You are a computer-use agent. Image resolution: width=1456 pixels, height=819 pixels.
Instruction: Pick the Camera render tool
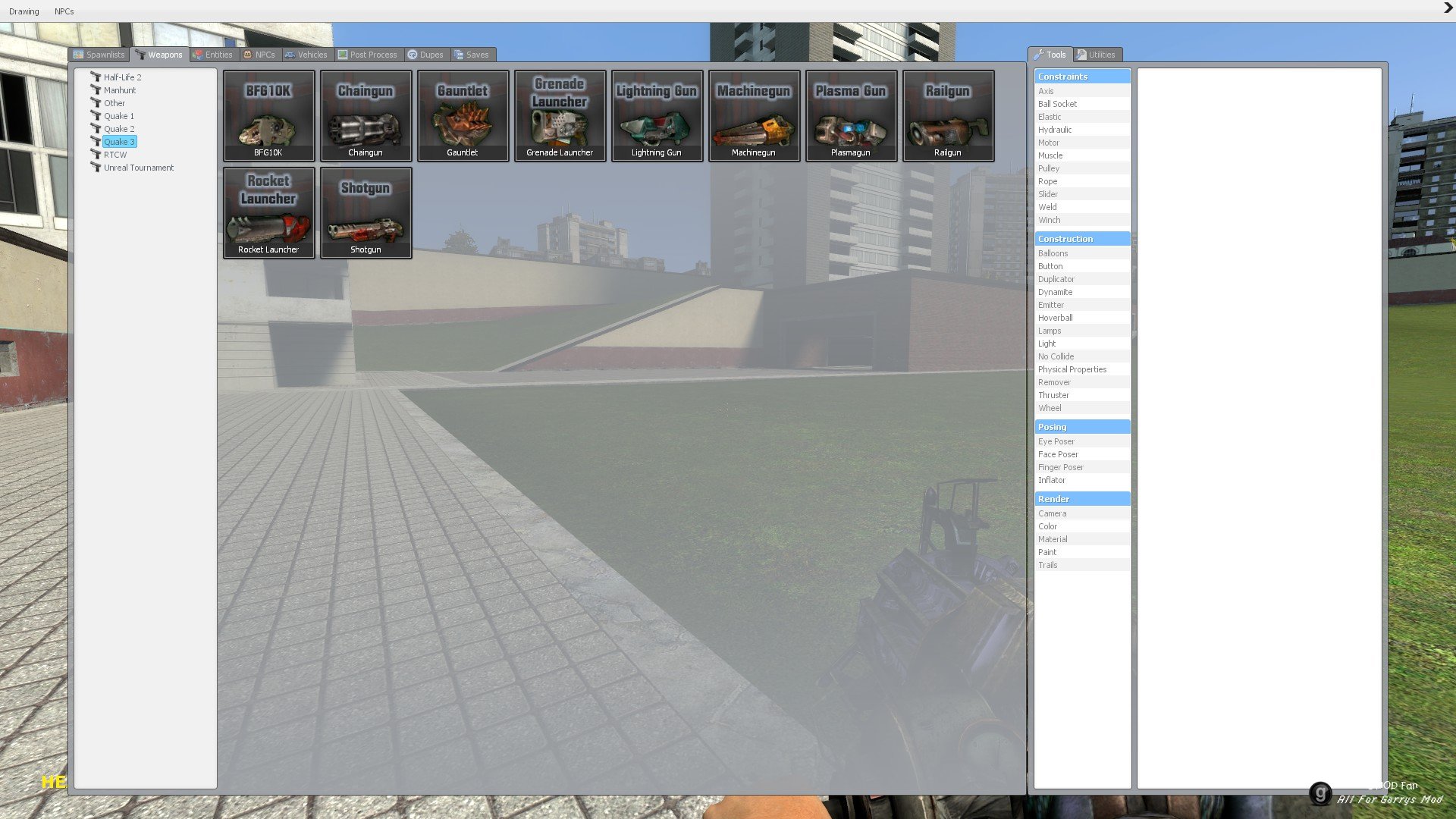1082,513
